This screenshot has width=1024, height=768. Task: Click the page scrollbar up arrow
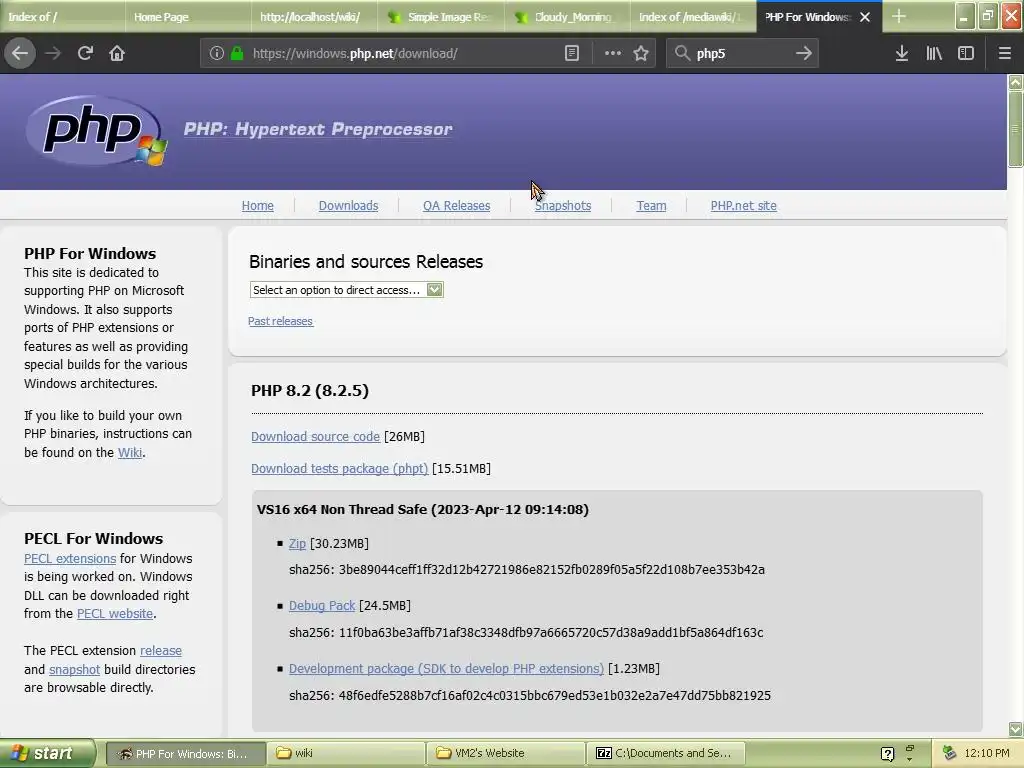[1015, 82]
